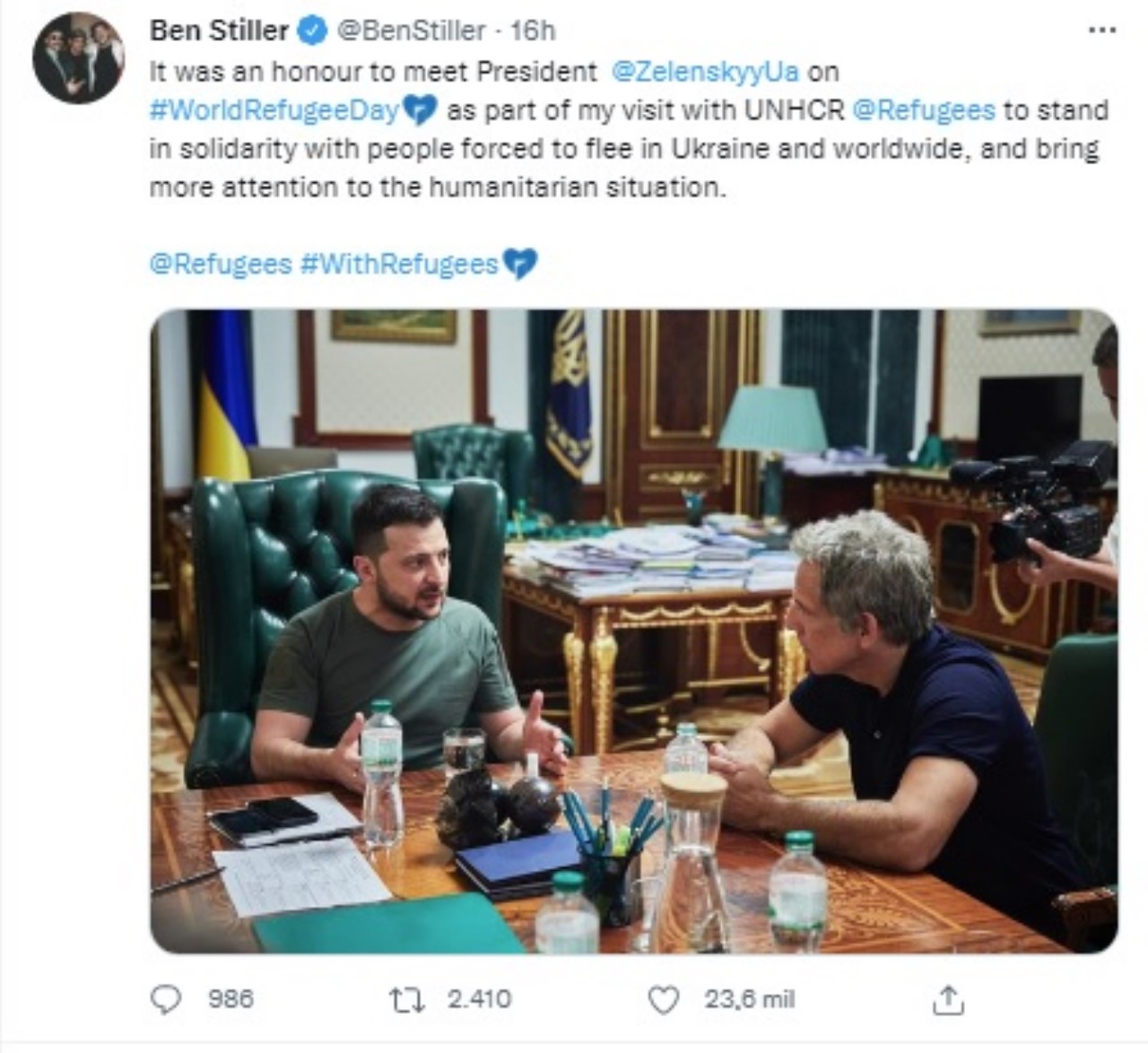Open the share upload icon
The width and height of the screenshot is (1148, 1053).
pyautogui.click(x=948, y=999)
